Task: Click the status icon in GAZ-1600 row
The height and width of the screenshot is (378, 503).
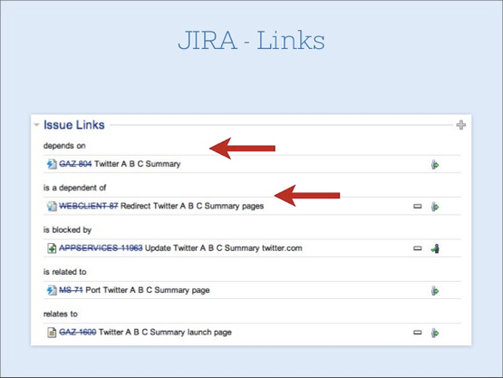Action: [435, 332]
